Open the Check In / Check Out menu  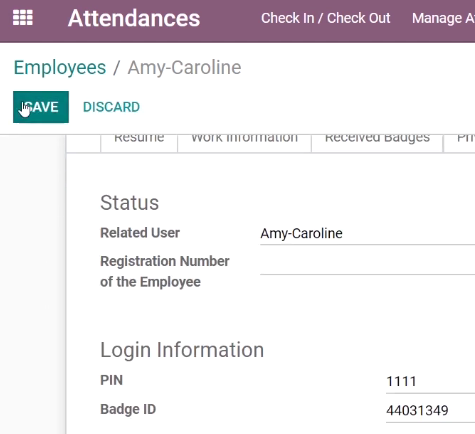click(x=325, y=18)
